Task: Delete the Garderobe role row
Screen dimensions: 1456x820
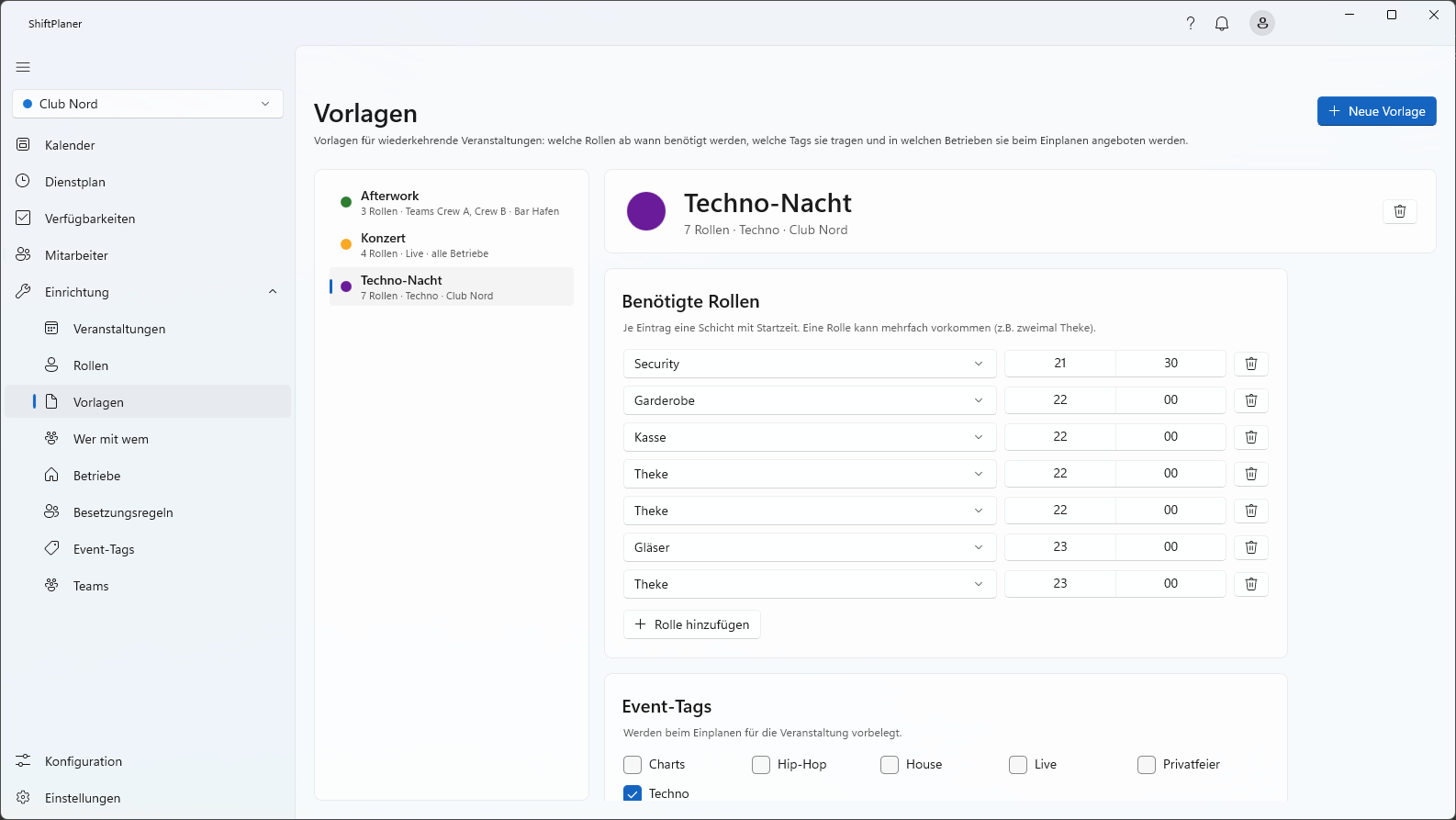Action: [1251, 400]
